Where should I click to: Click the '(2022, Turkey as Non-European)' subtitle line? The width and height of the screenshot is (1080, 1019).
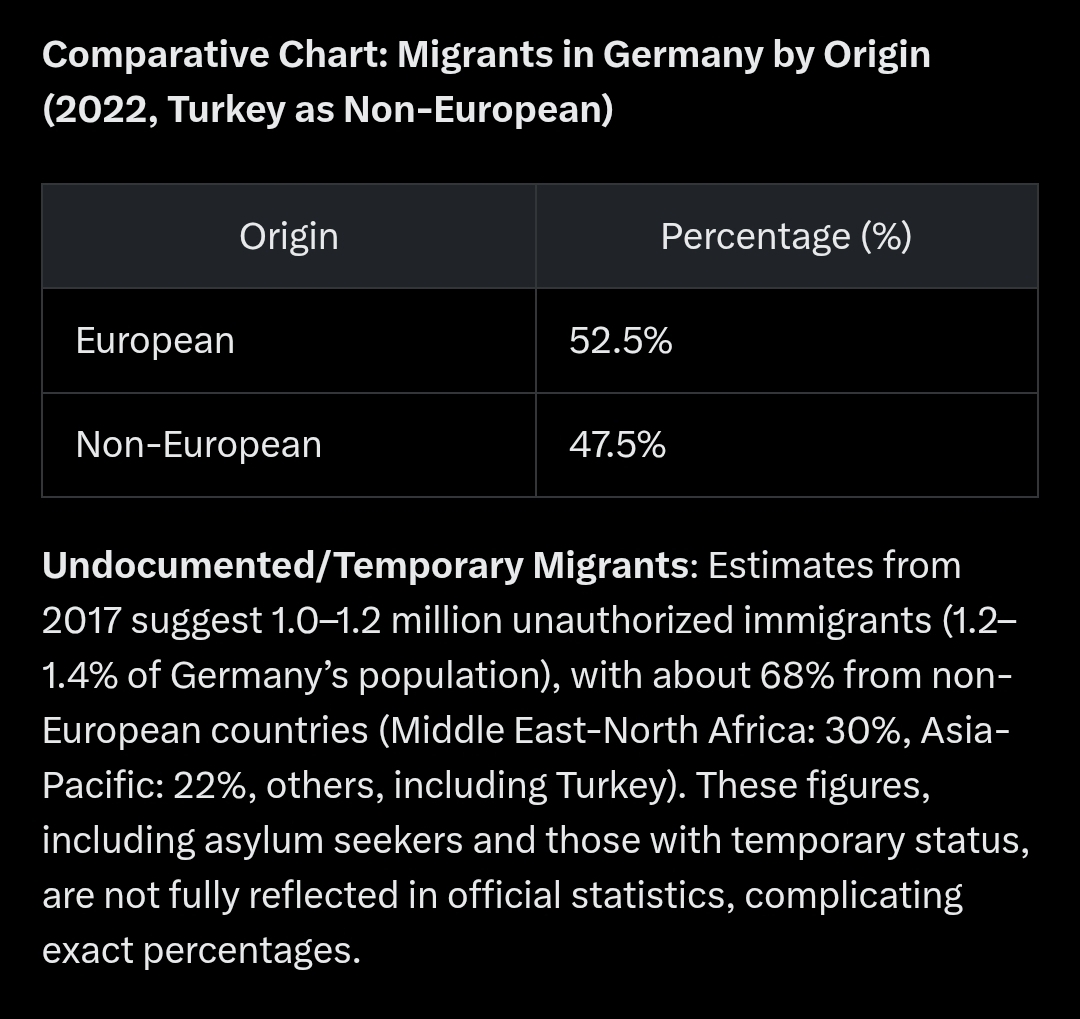click(327, 109)
